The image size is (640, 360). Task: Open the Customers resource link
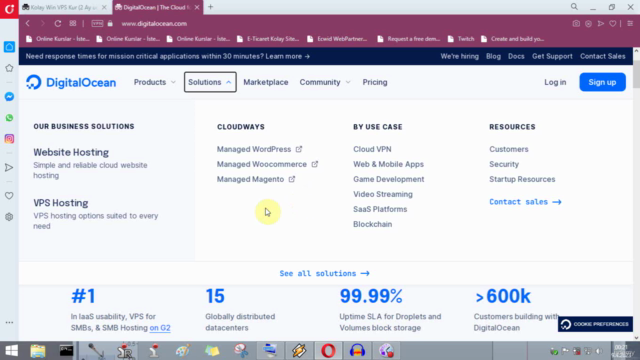tap(509, 149)
